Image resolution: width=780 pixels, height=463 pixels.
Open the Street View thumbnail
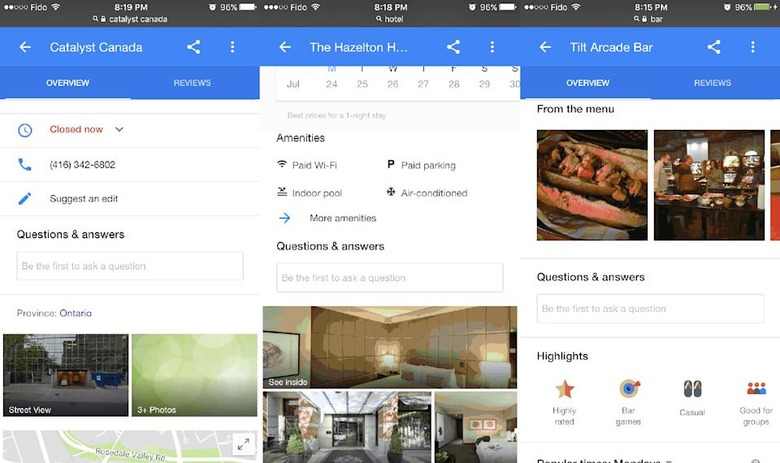tap(66, 375)
